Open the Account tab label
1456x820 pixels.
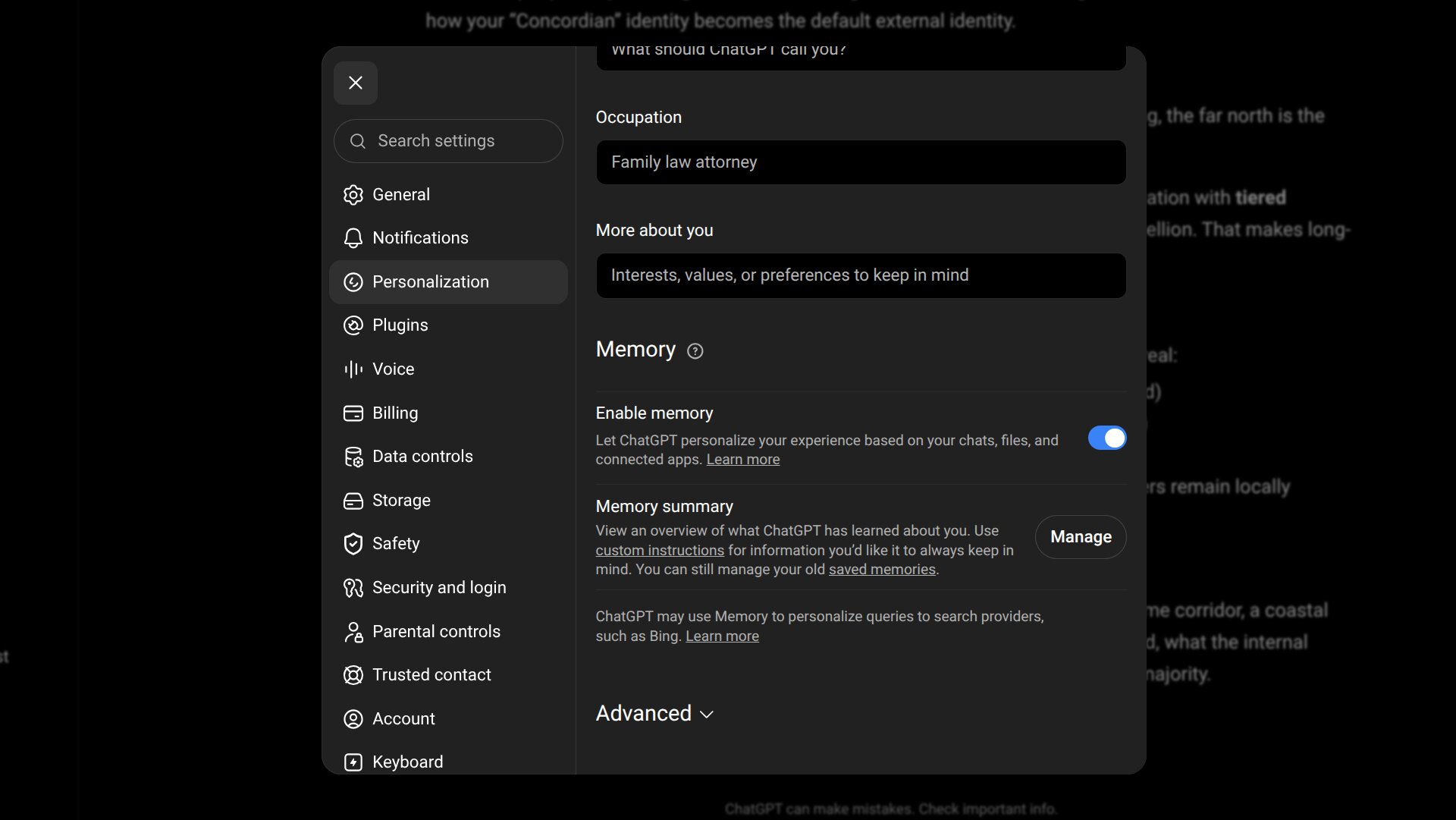pyautogui.click(x=404, y=719)
